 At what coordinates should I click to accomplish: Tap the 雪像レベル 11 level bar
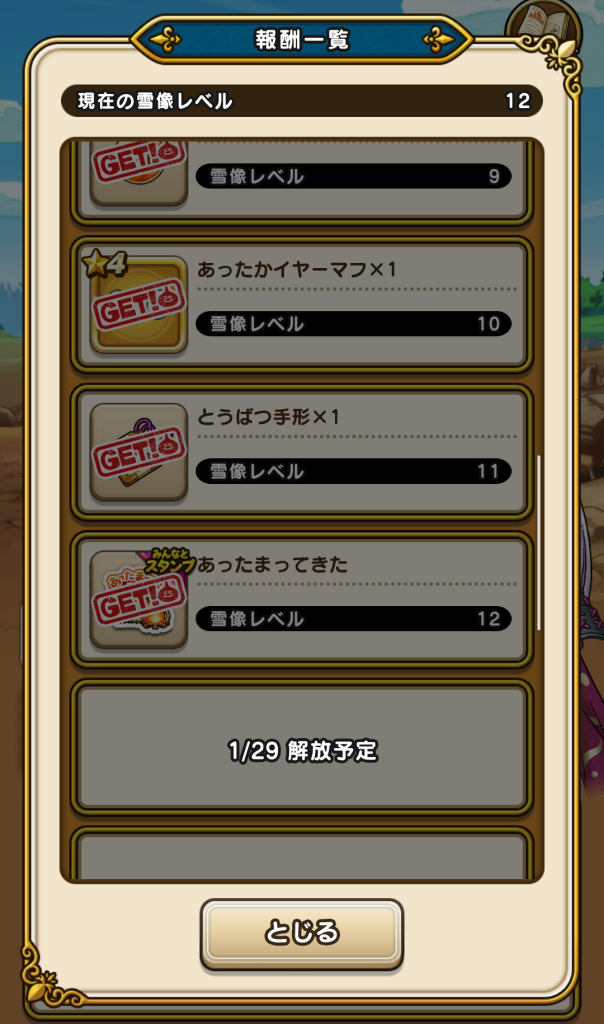tap(353, 471)
